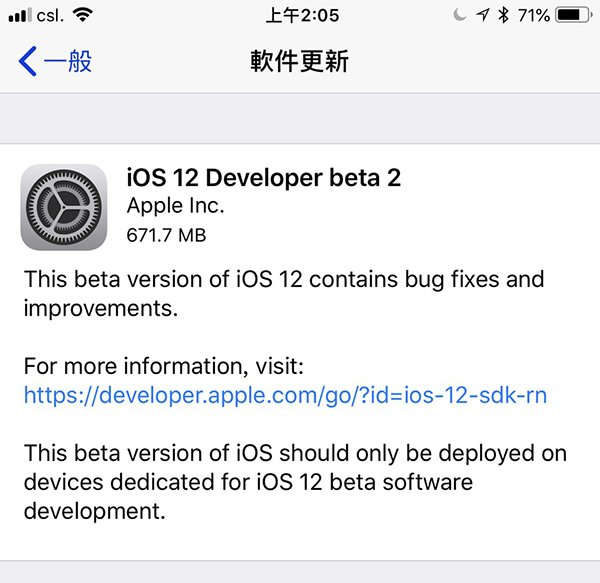Tap the Do Not Disturb moon icon
Screen dimensions: 600x583
point(459,16)
